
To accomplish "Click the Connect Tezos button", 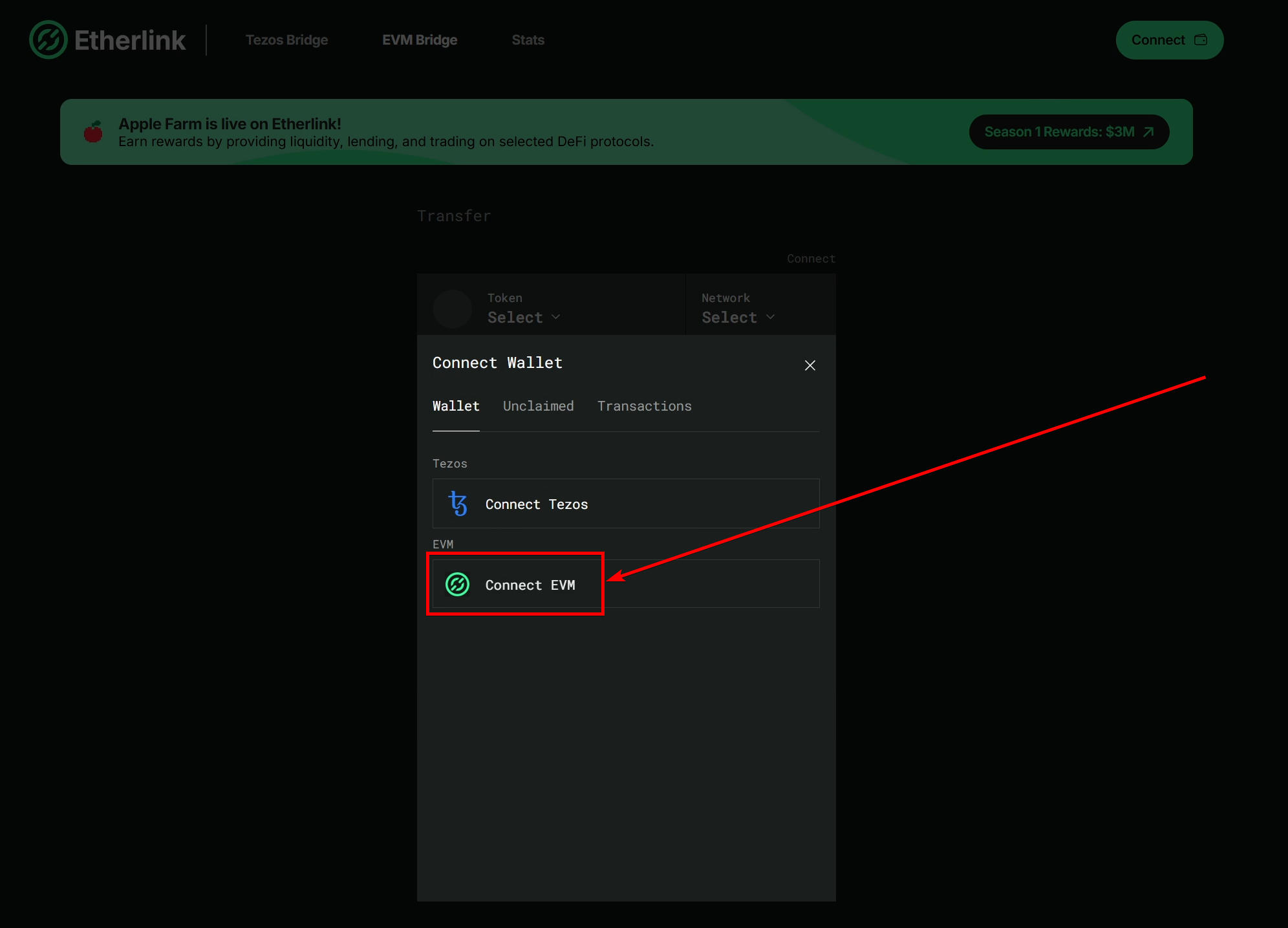I will (626, 504).
